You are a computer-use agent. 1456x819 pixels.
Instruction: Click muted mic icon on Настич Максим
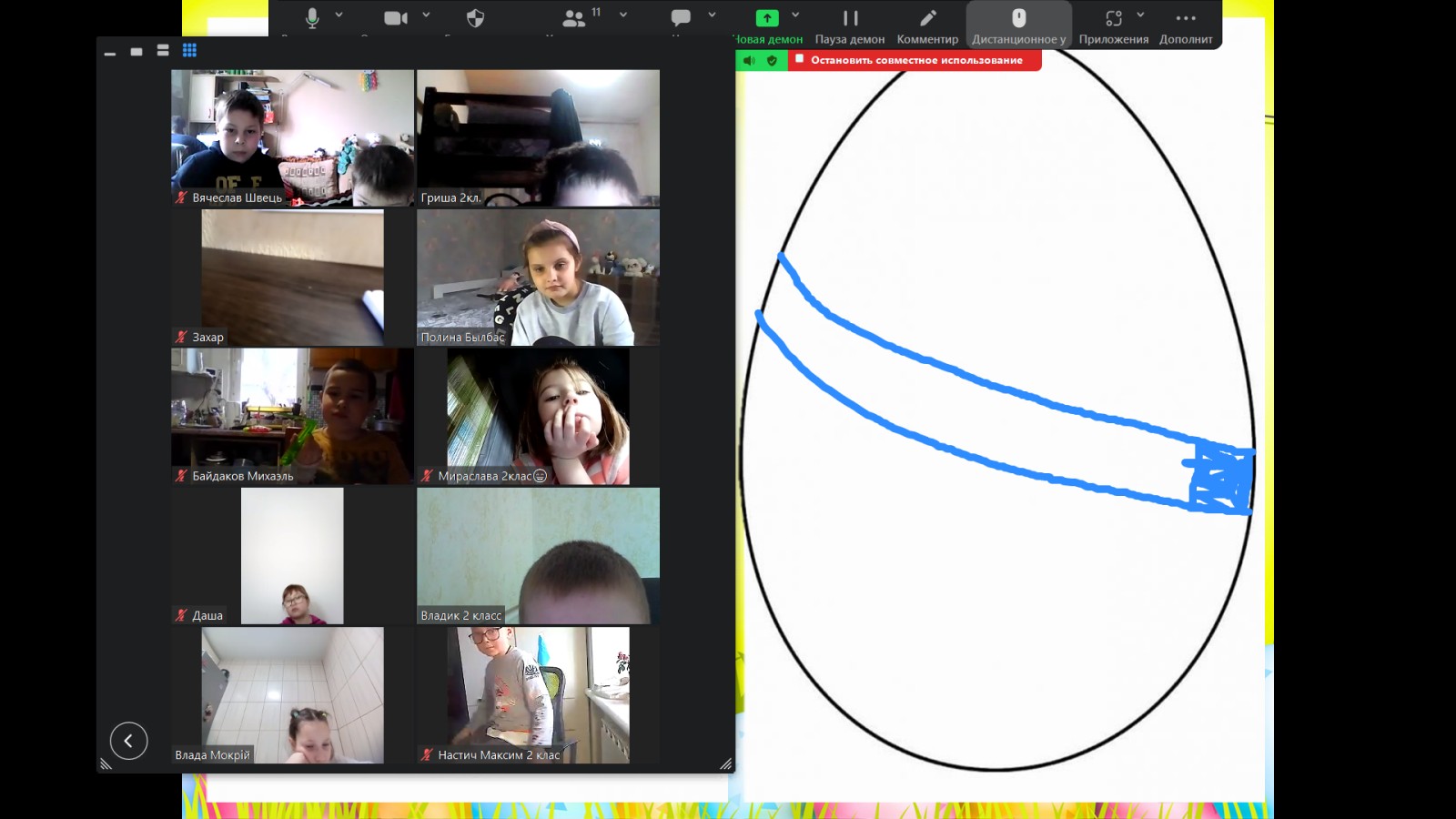(x=427, y=754)
